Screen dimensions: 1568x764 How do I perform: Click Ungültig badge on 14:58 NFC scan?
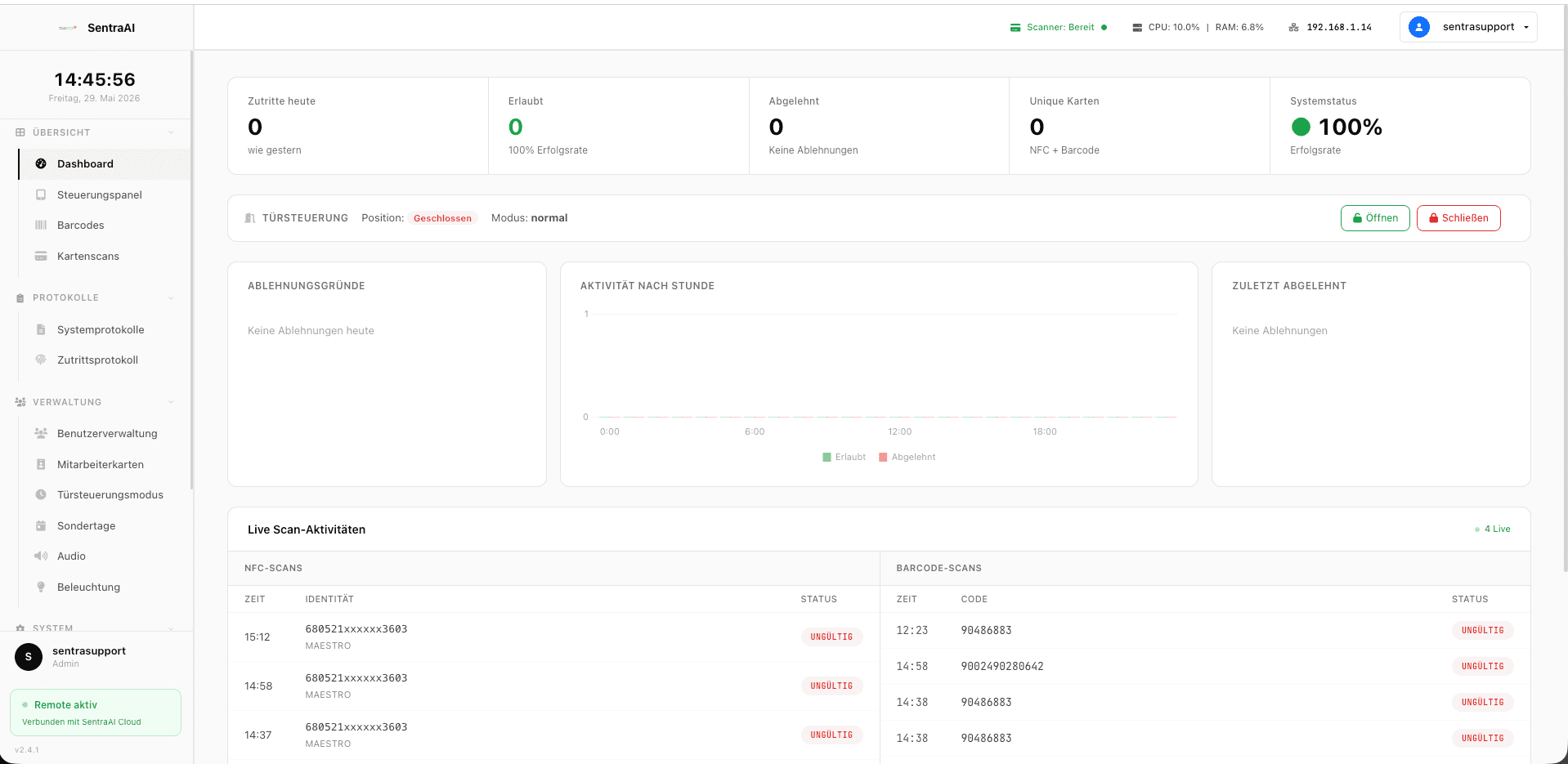831,686
